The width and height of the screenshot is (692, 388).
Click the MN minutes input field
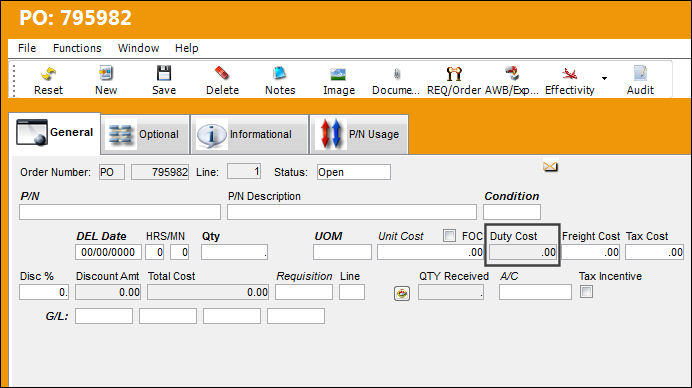pyautogui.click(x=180, y=252)
